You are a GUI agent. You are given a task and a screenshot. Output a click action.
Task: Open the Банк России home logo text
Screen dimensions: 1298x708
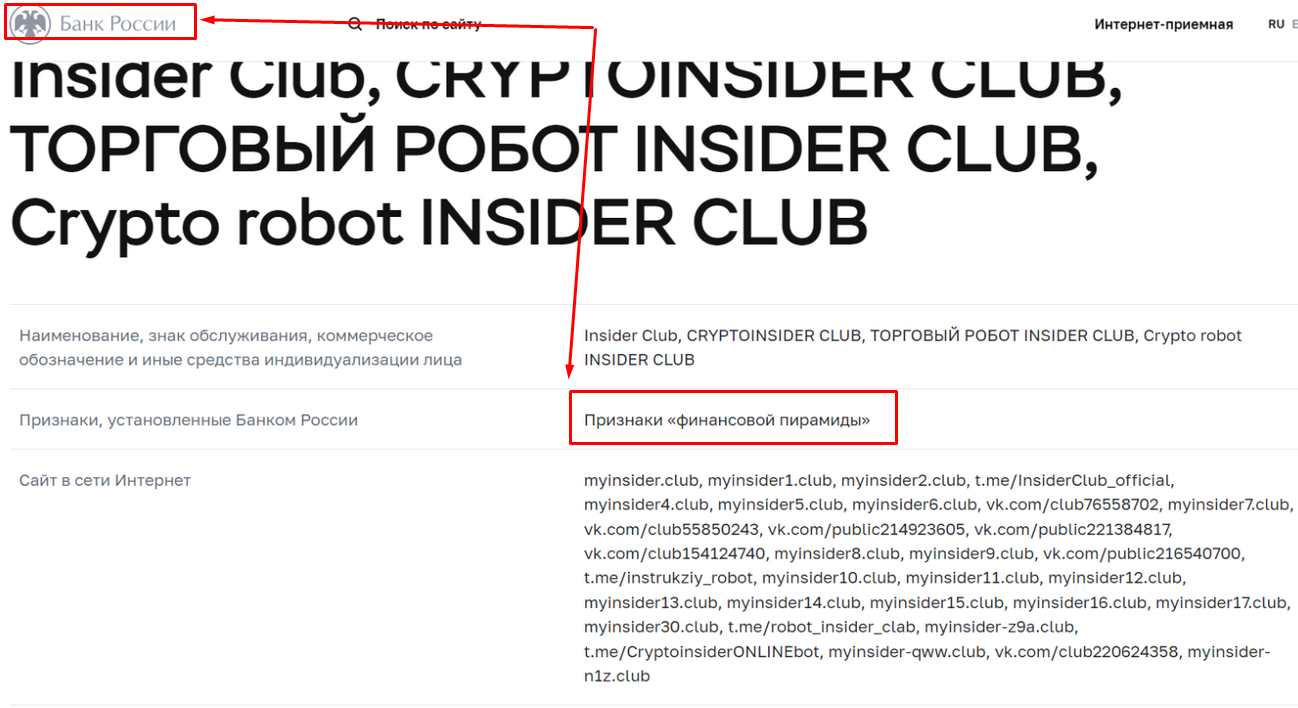(118, 24)
